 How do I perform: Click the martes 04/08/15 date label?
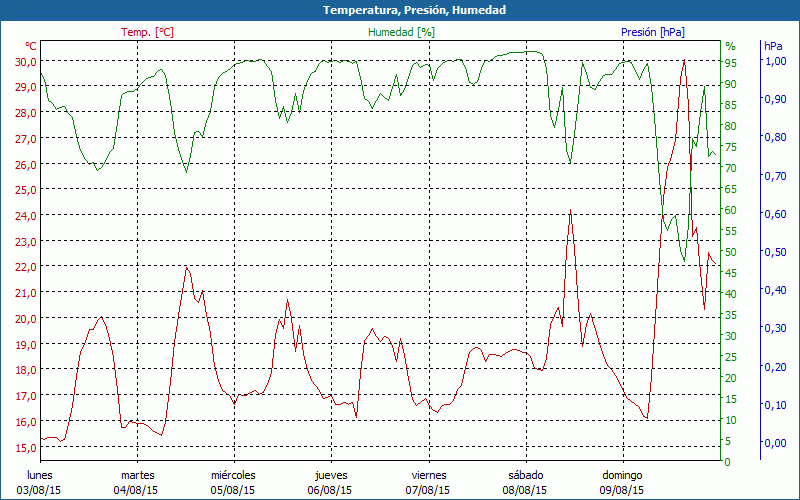point(137,483)
